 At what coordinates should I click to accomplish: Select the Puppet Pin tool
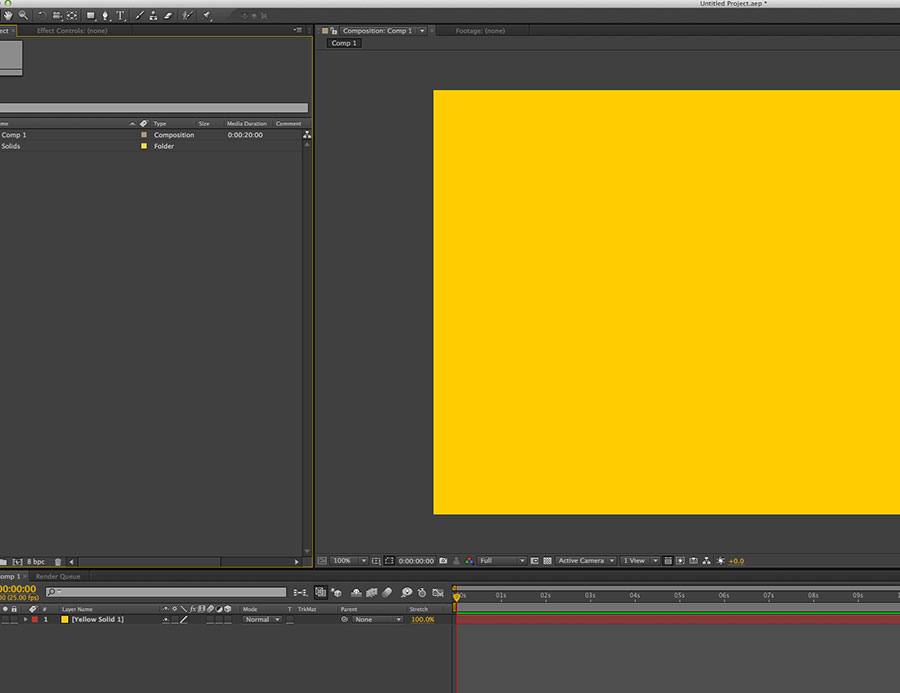pos(207,16)
